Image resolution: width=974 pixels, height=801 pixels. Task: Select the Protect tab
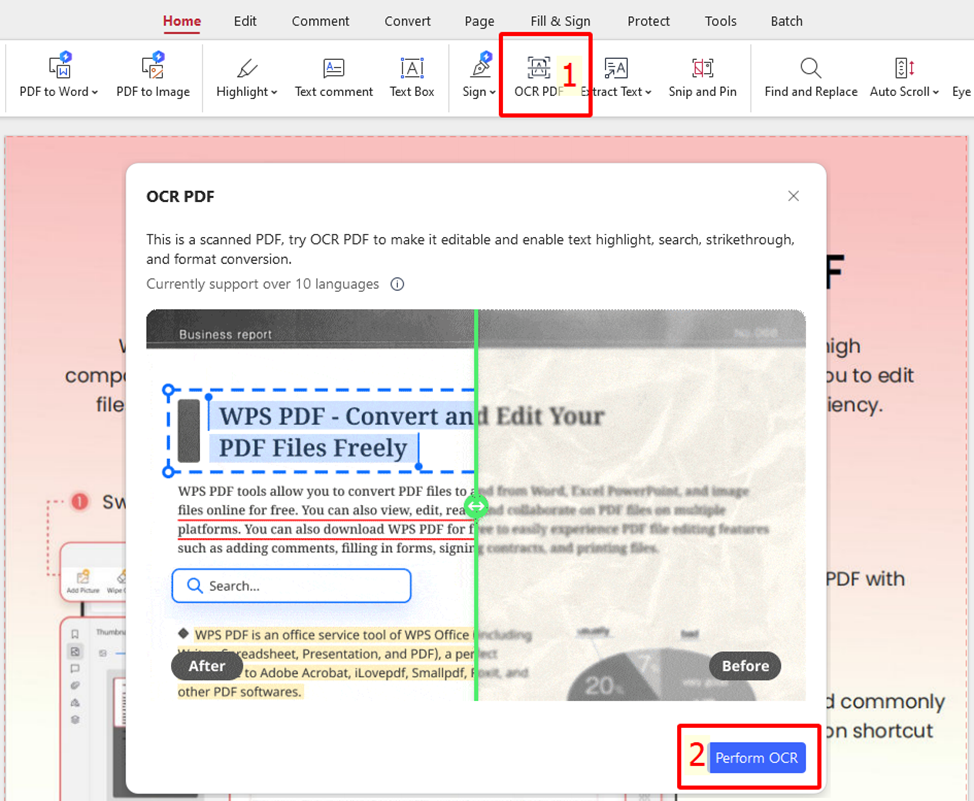click(649, 21)
